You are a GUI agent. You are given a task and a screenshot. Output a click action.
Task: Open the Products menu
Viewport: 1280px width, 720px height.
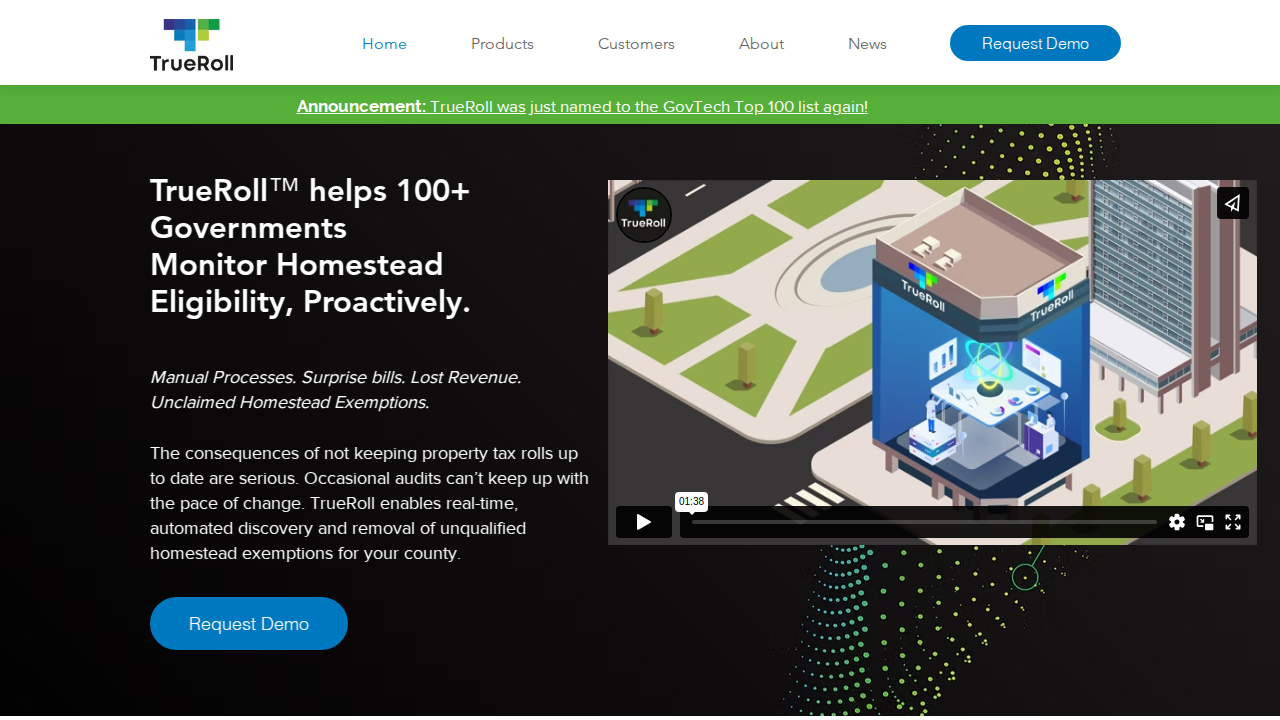pos(502,44)
